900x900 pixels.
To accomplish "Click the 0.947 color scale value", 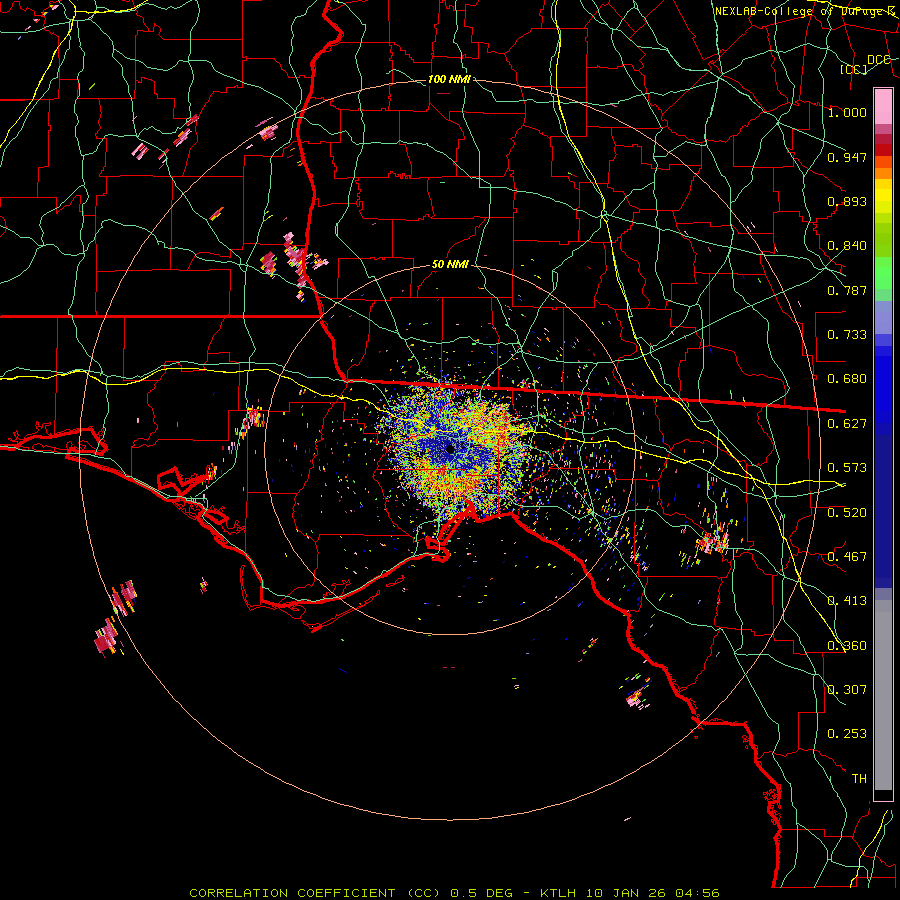I will click(847, 157).
